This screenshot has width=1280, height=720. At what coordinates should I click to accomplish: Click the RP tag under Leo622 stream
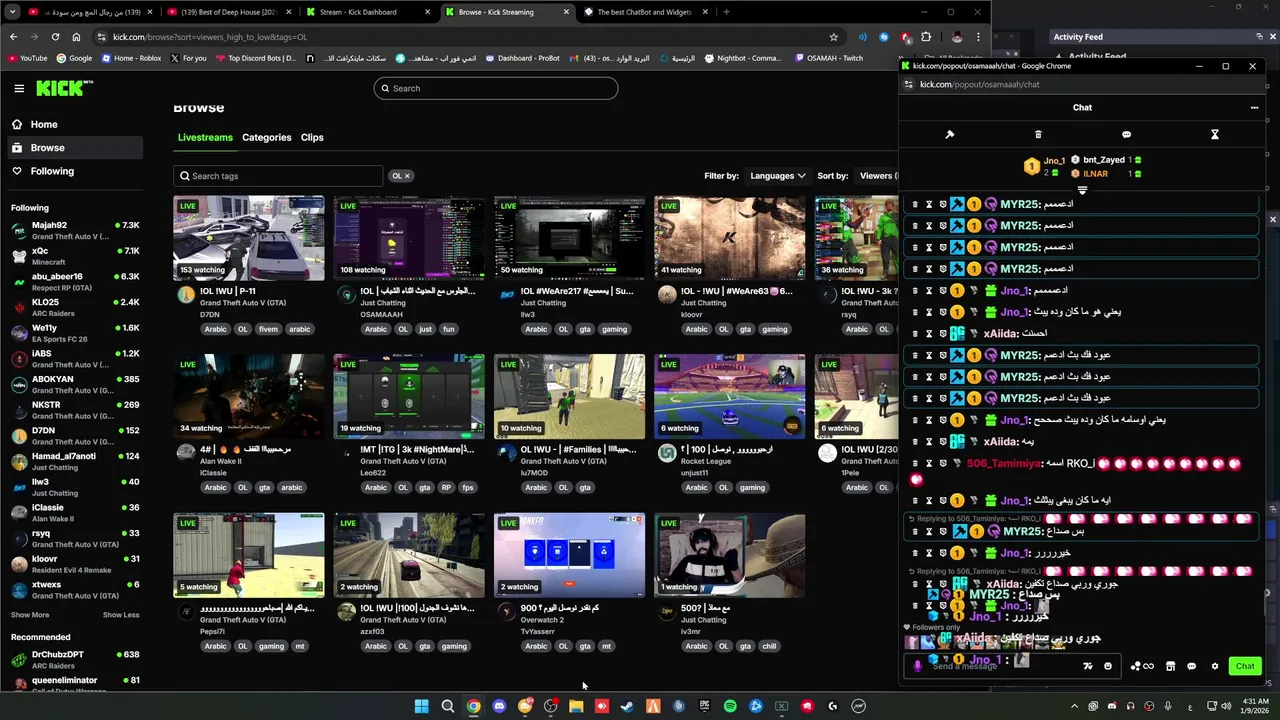[x=446, y=488]
